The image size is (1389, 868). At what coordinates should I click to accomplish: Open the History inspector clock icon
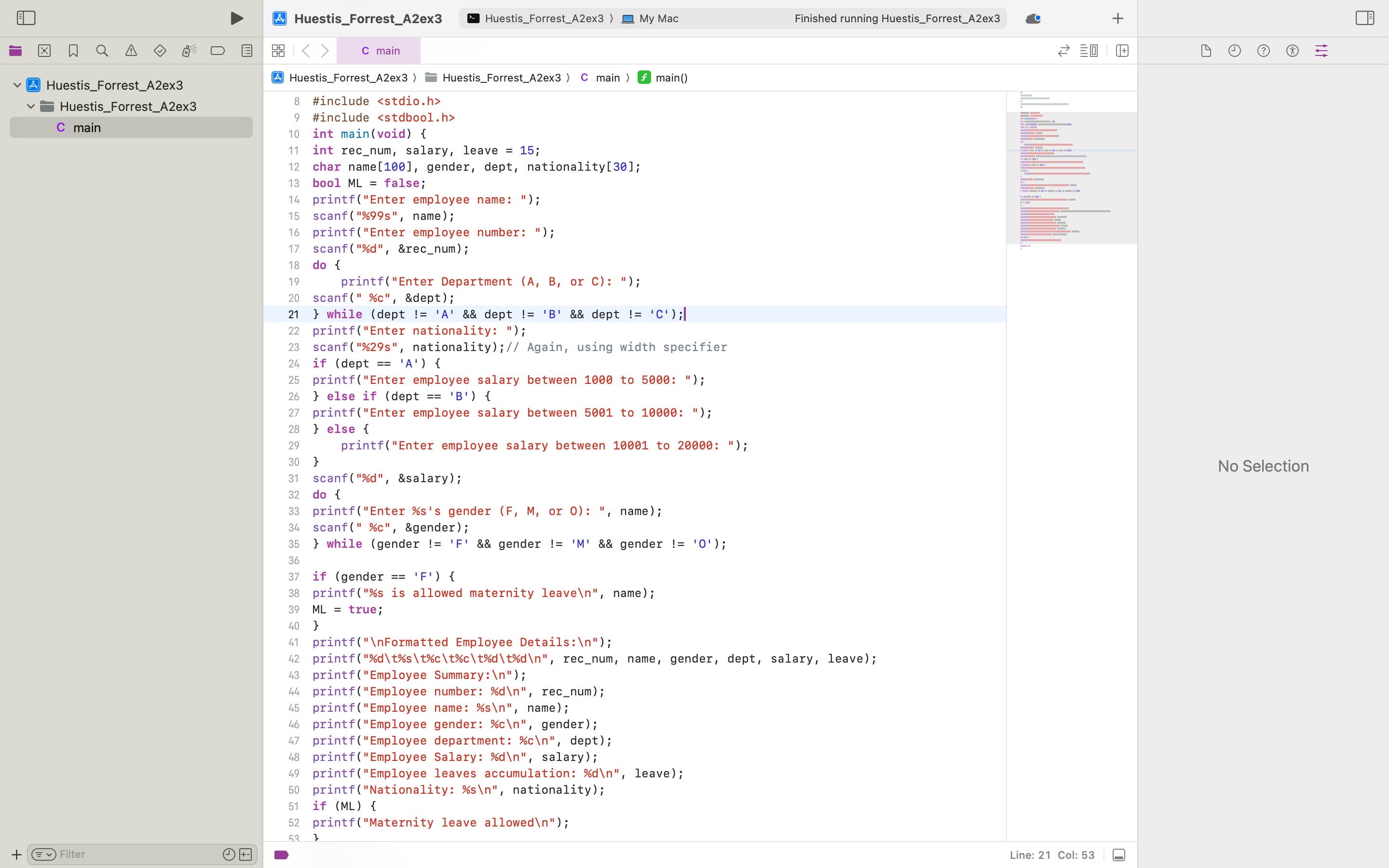pyautogui.click(x=1235, y=51)
